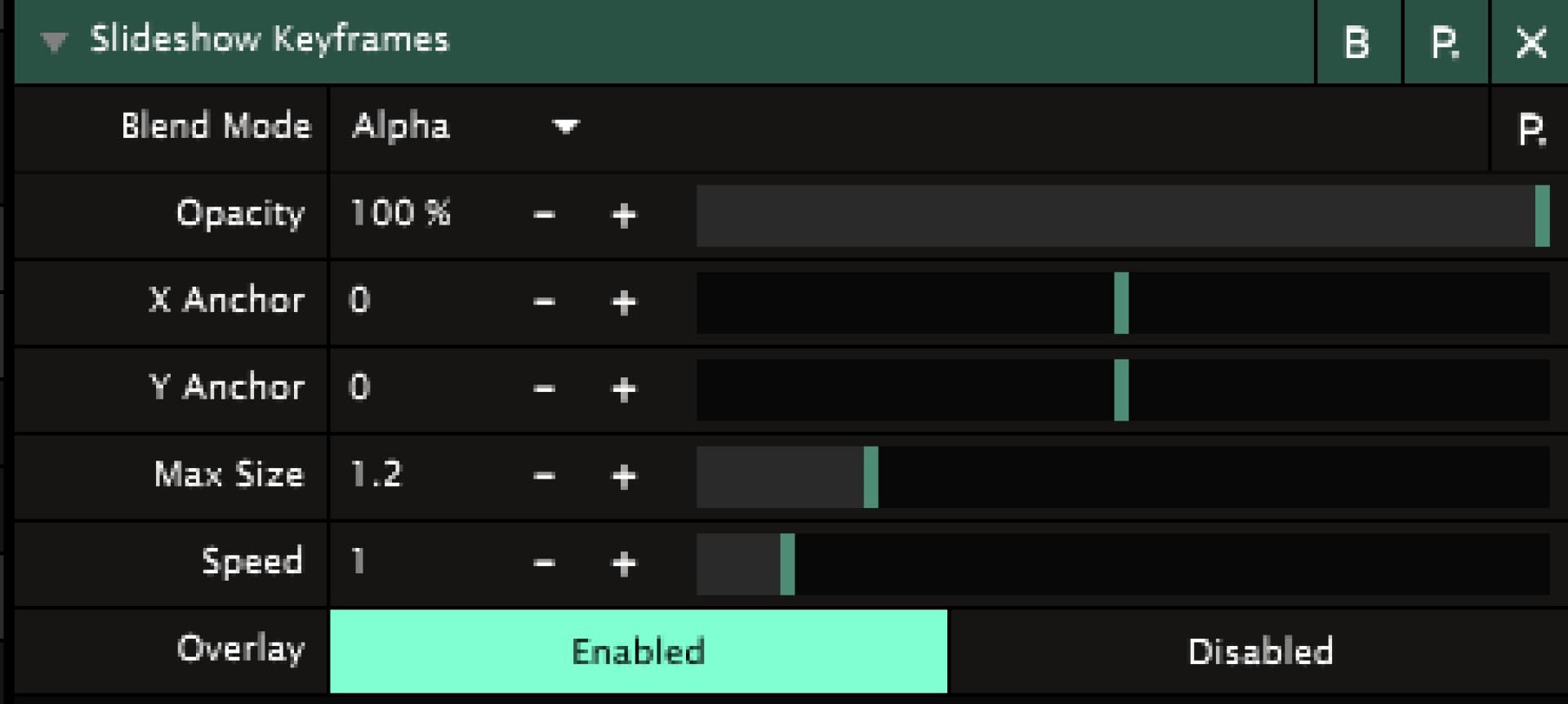1568x704 pixels.
Task: Decrease the Y Anchor value
Action: click(544, 390)
